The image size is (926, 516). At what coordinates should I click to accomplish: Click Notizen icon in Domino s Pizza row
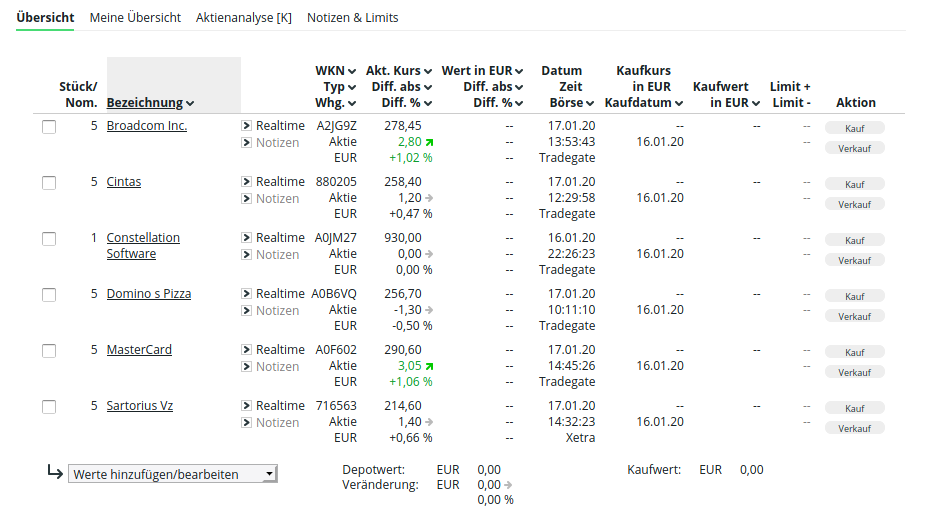click(x=246, y=311)
